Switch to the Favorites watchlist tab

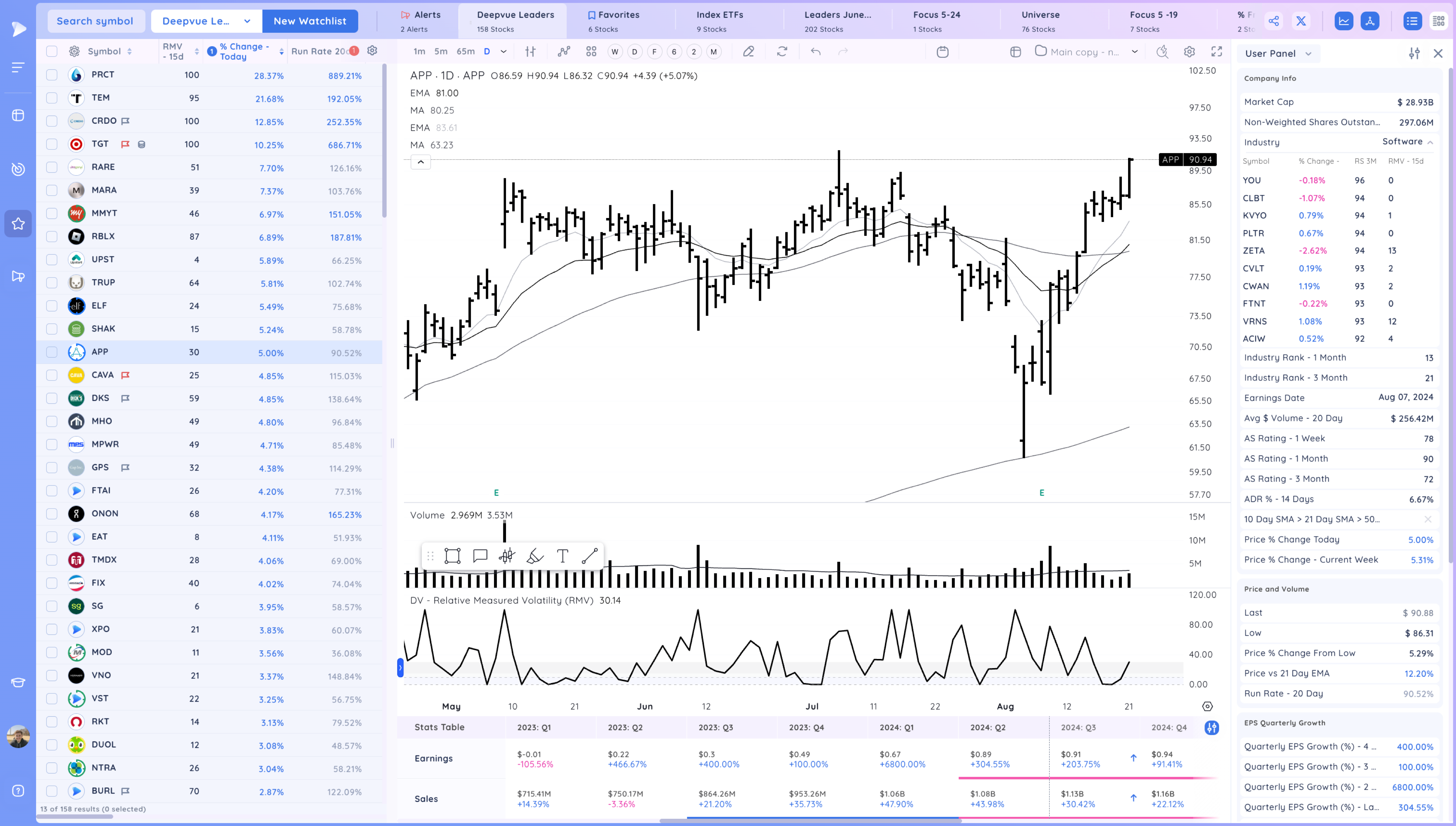click(x=613, y=21)
